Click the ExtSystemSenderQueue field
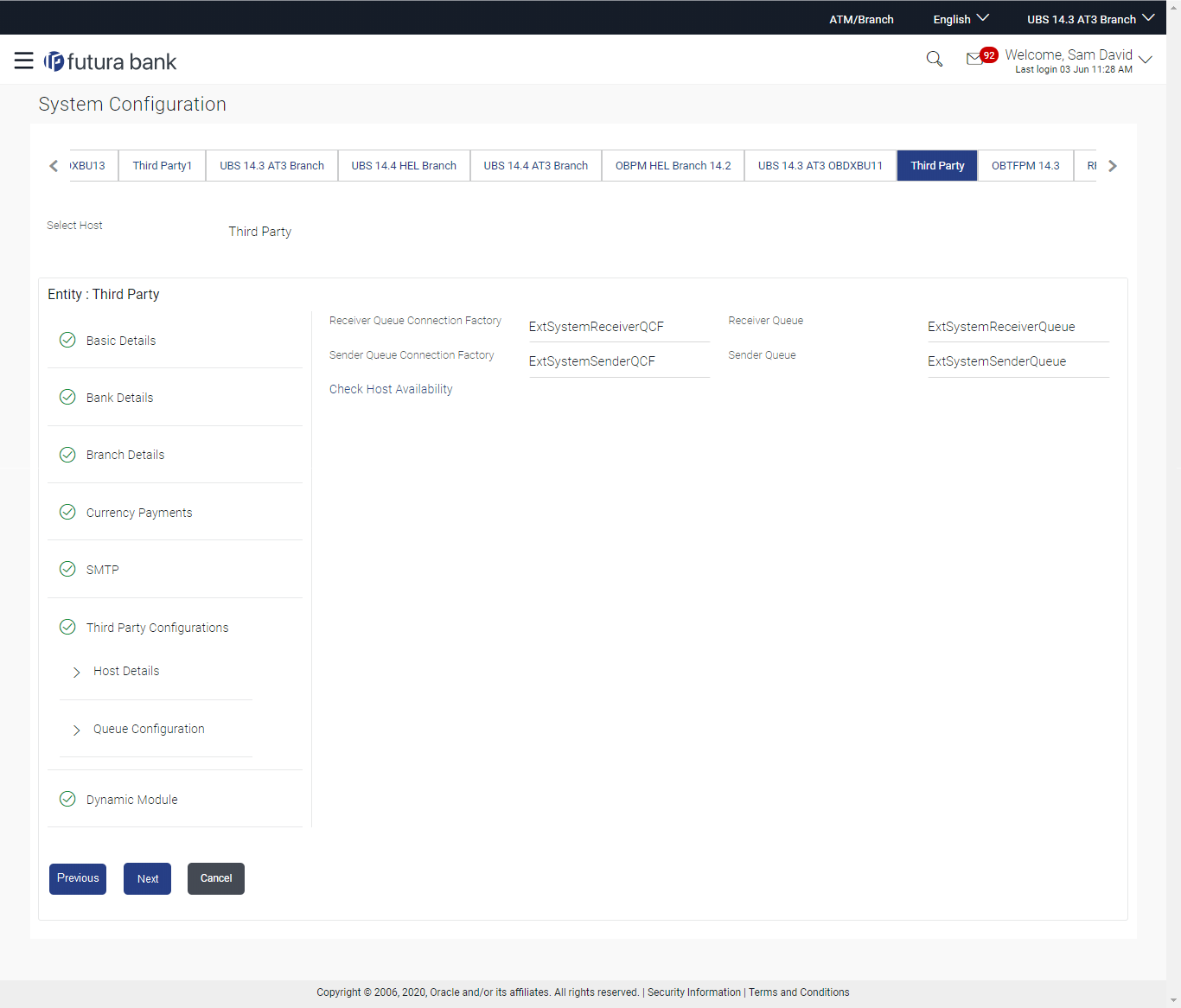Image resolution: width=1181 pixels, height=1008 pixels. [x=1018, y=361]
